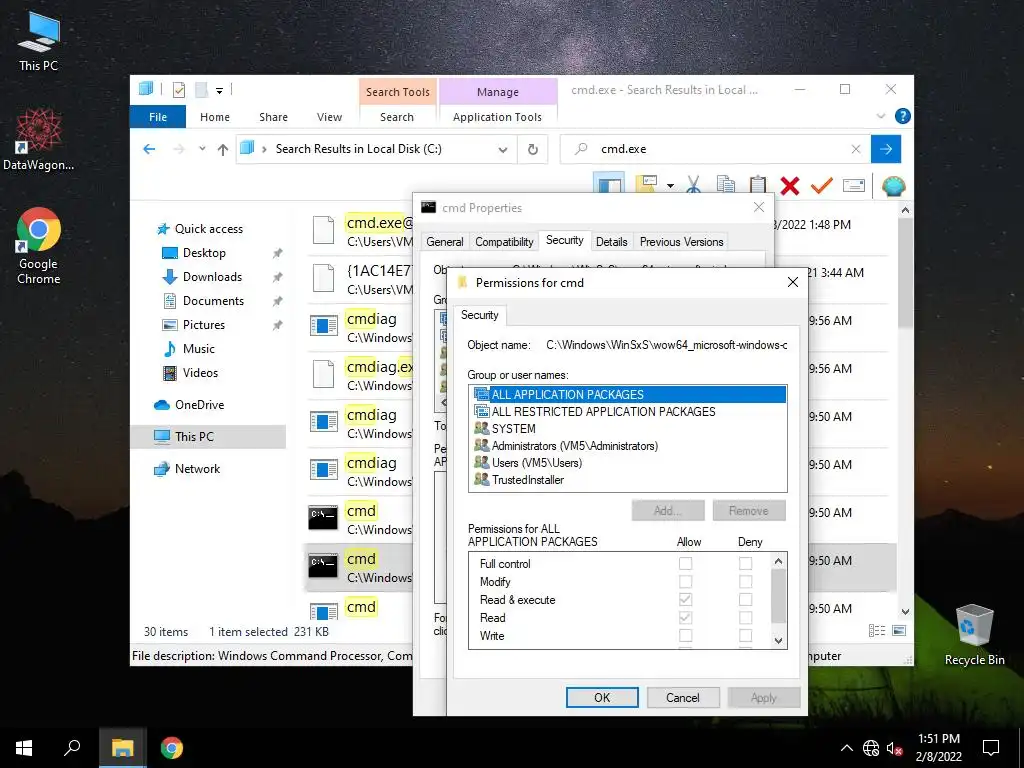Open Customize Quick Access Toolbar dropdown
The image size is (1024, 768).
pyautogui.click(x=219, y=91)
